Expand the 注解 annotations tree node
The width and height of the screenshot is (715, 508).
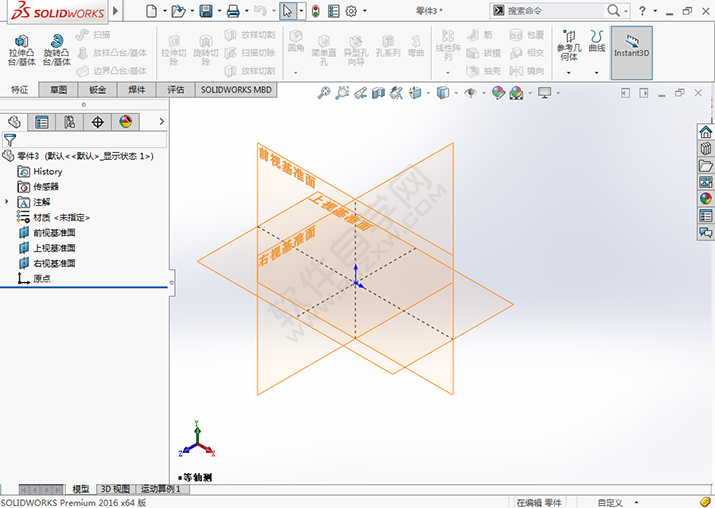7,202
